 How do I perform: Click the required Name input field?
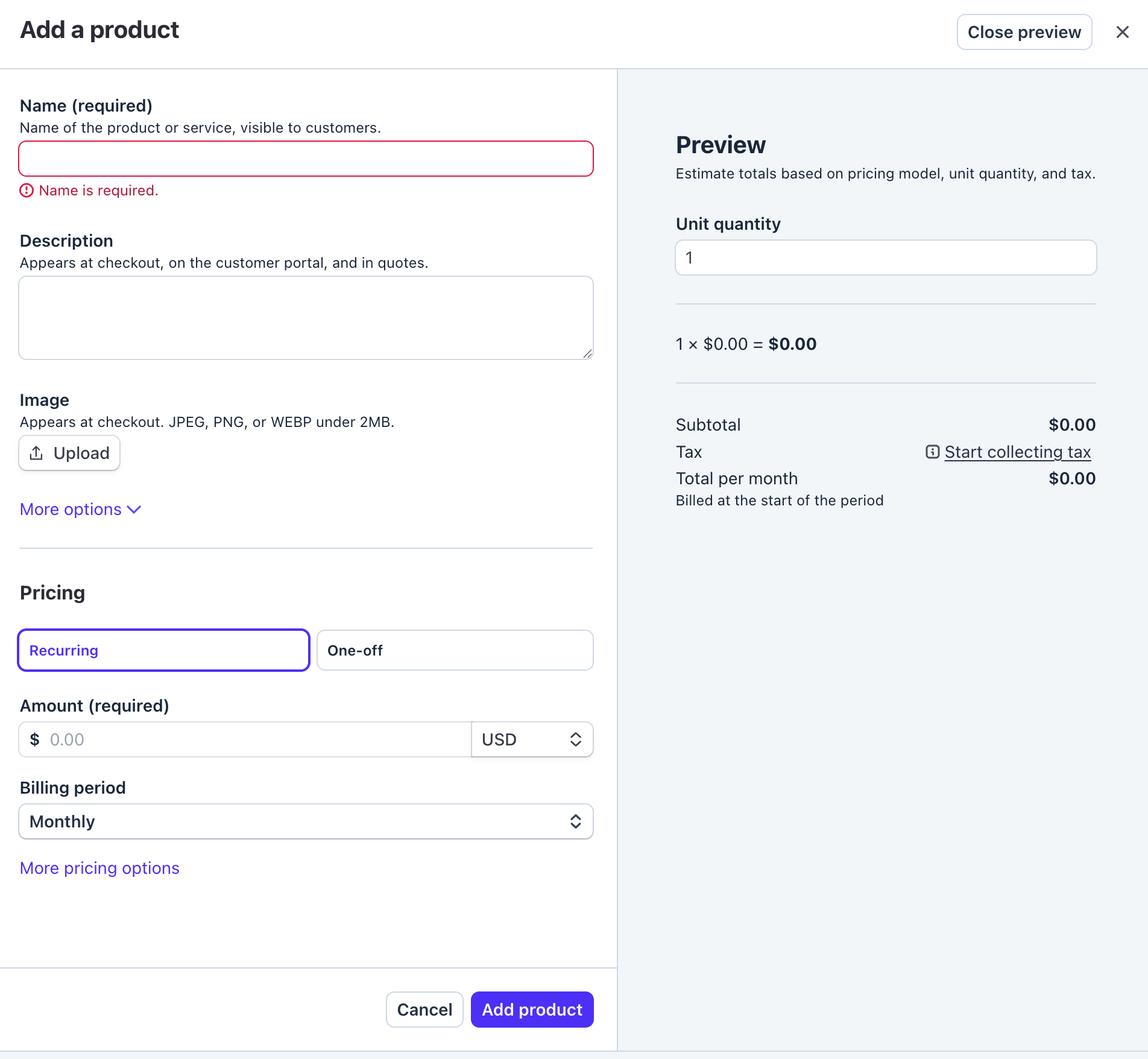[x=306, y=158]
